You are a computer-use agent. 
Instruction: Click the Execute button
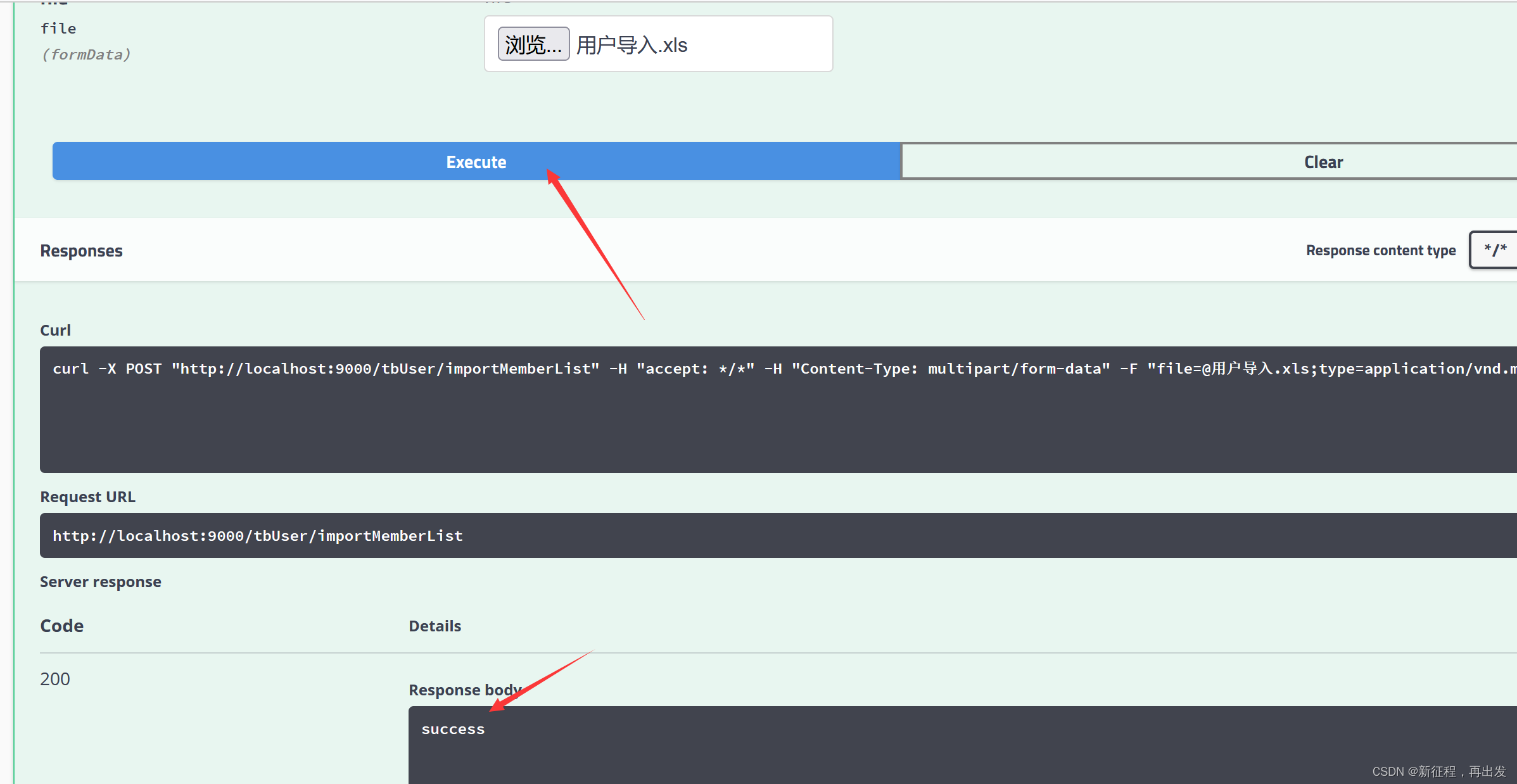pyautogui.click(x=476, y=161)
